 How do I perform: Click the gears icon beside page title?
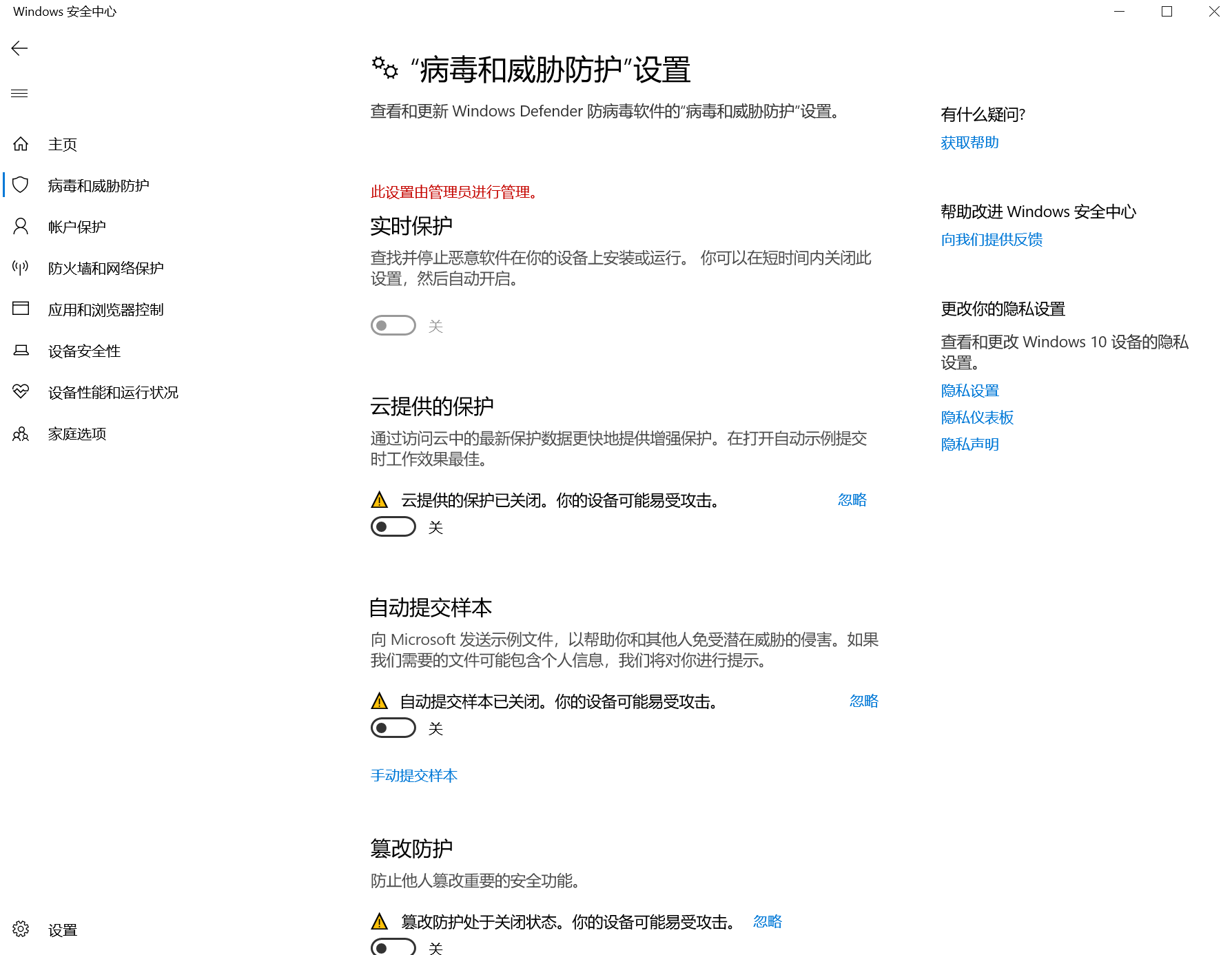[385, 68]
